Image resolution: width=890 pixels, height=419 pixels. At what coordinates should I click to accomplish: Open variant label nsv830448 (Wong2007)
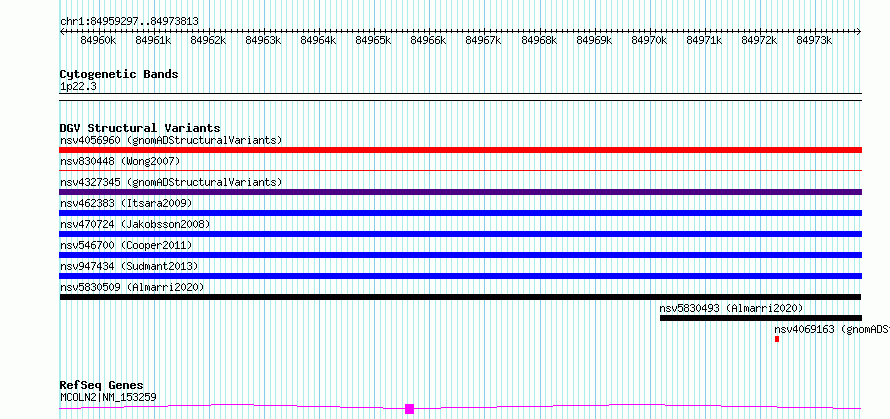120,161
